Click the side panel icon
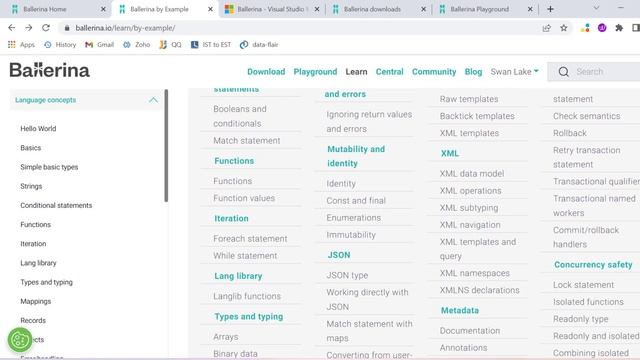This screenshot has height=360, width=640. pos(636,28)
